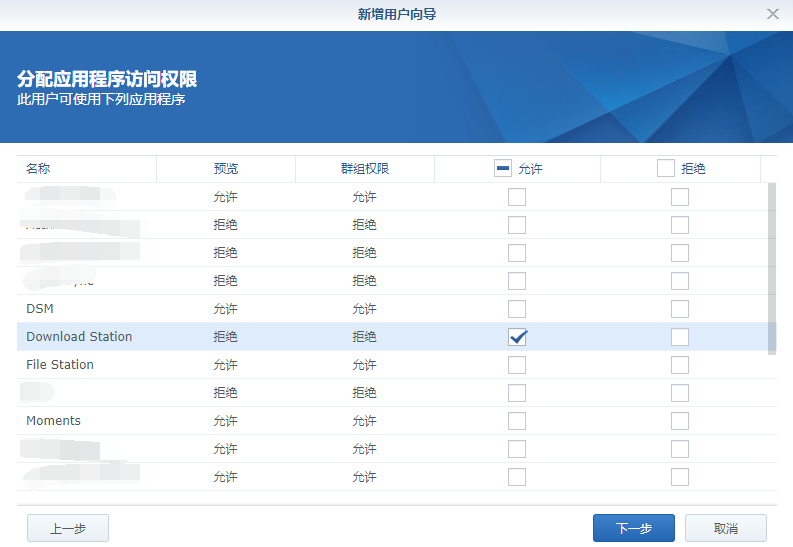The height and width of the screenshot is (547, 793).
Task: Toggle the header 允许 select-all checkbox
Action: coord(503,168)
